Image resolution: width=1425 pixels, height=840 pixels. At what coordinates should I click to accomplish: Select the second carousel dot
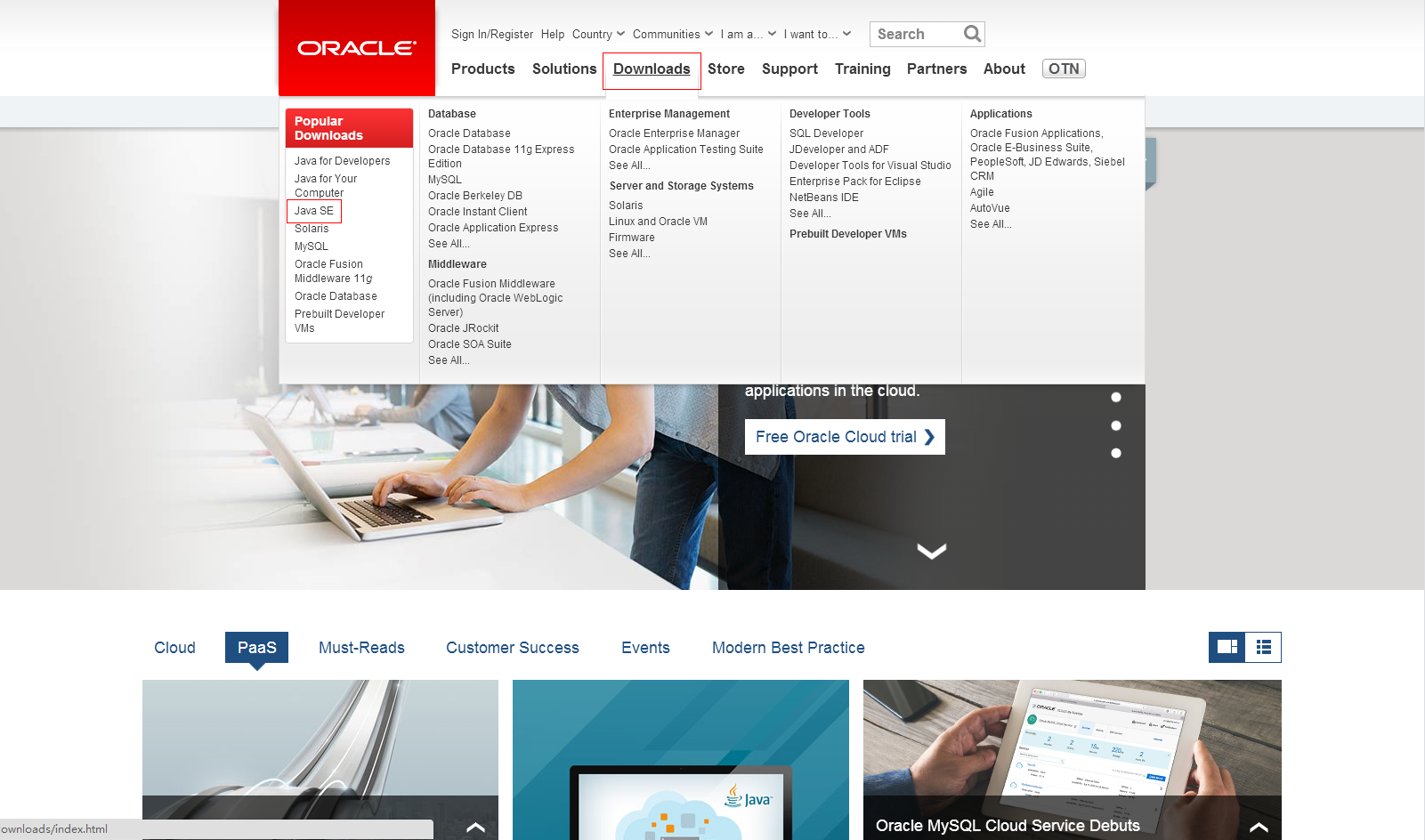1116,425
